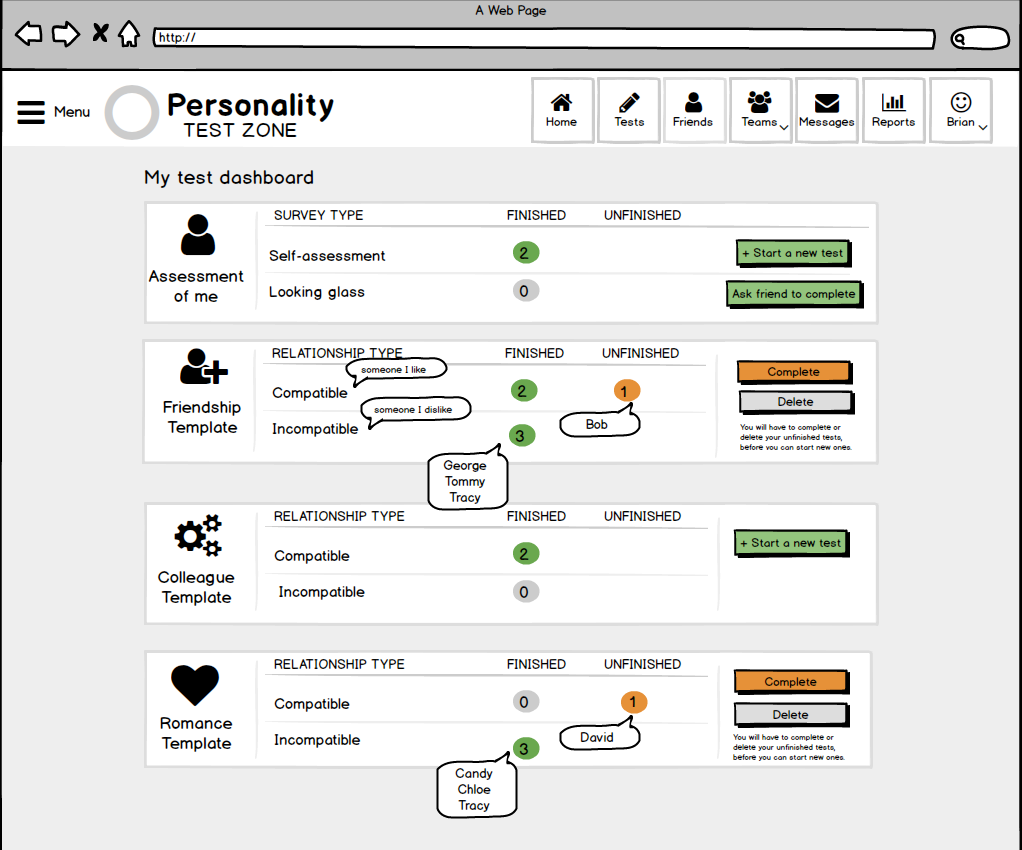Click Romance Compatible finished badge 0
Image resolution: width=1022 pixels, height=850 pixels.
525,702
